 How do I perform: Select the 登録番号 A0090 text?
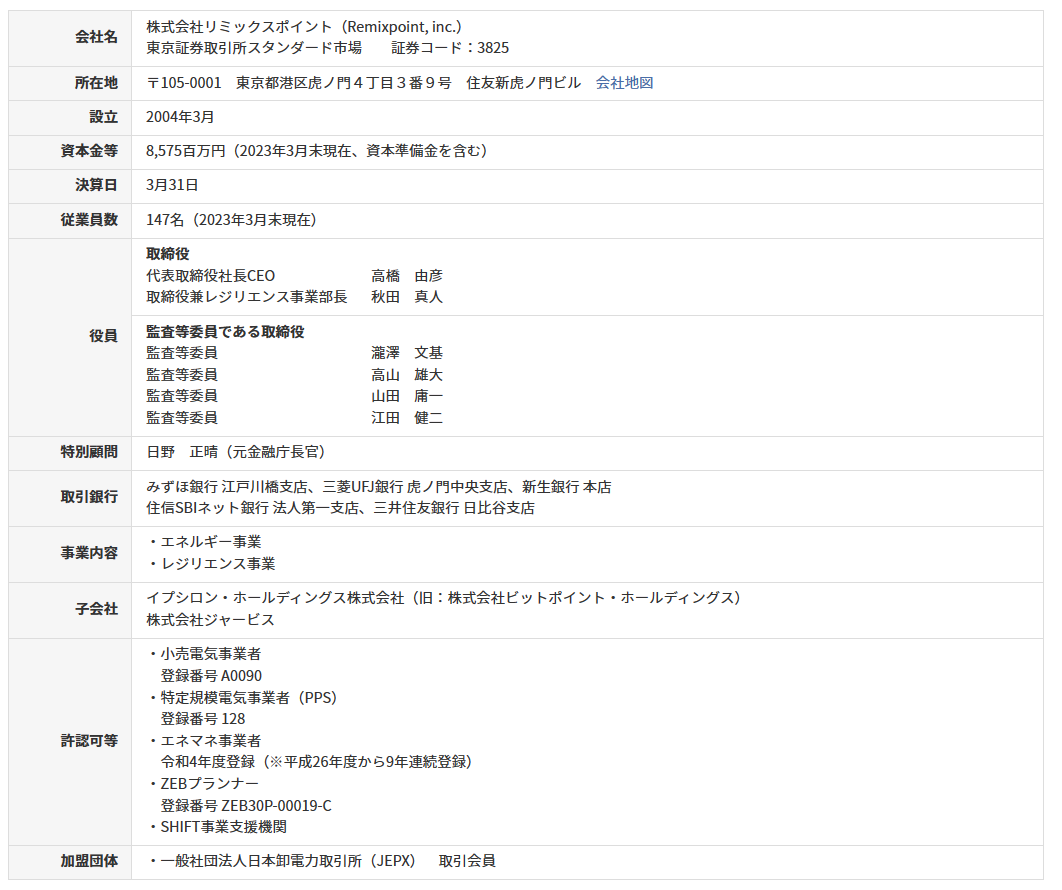click(211, 676)
